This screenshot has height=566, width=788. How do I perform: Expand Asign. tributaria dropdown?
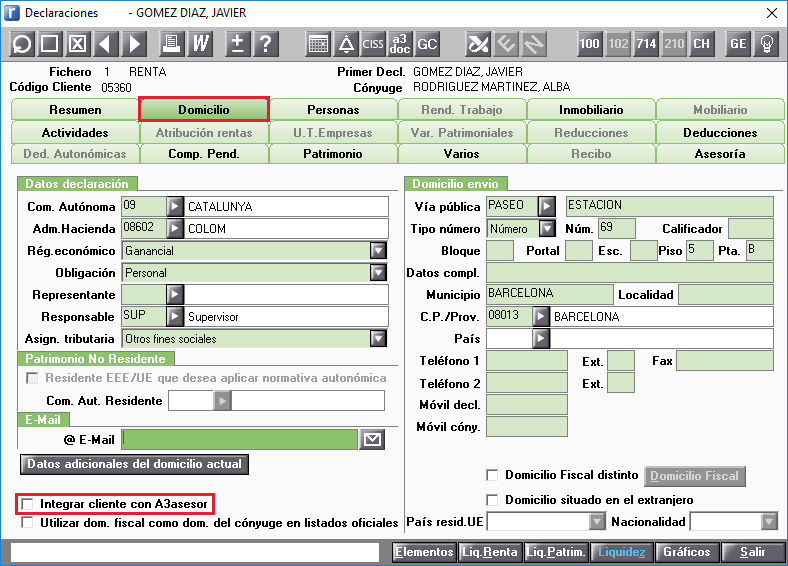tap(378, 339)
